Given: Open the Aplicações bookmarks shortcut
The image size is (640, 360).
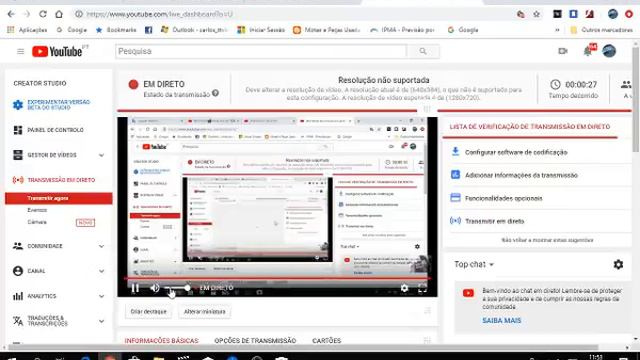Looking at the screenshot, I should click(x=27, y=30).
